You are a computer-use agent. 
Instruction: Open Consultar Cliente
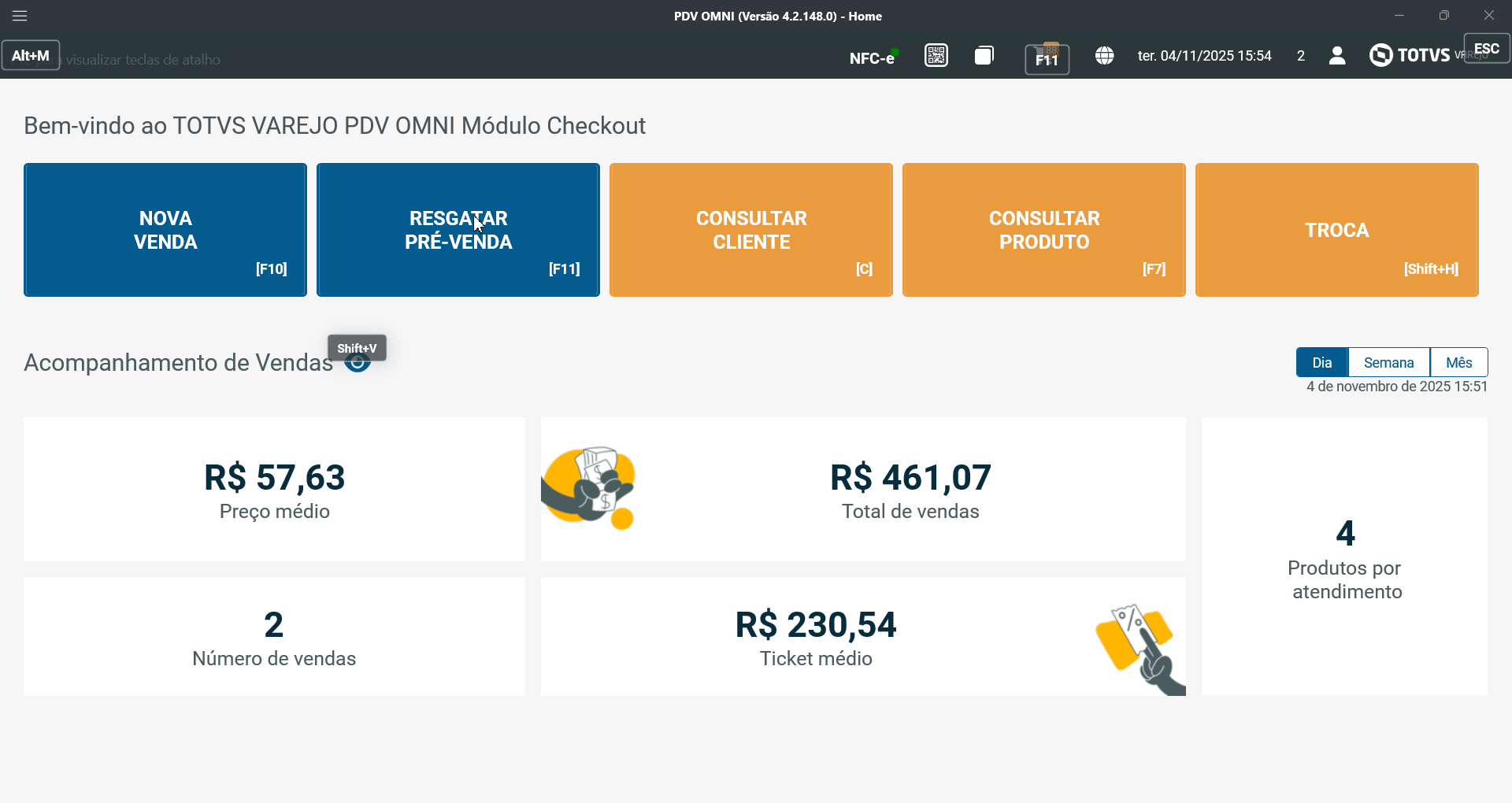tap(751, 230)
